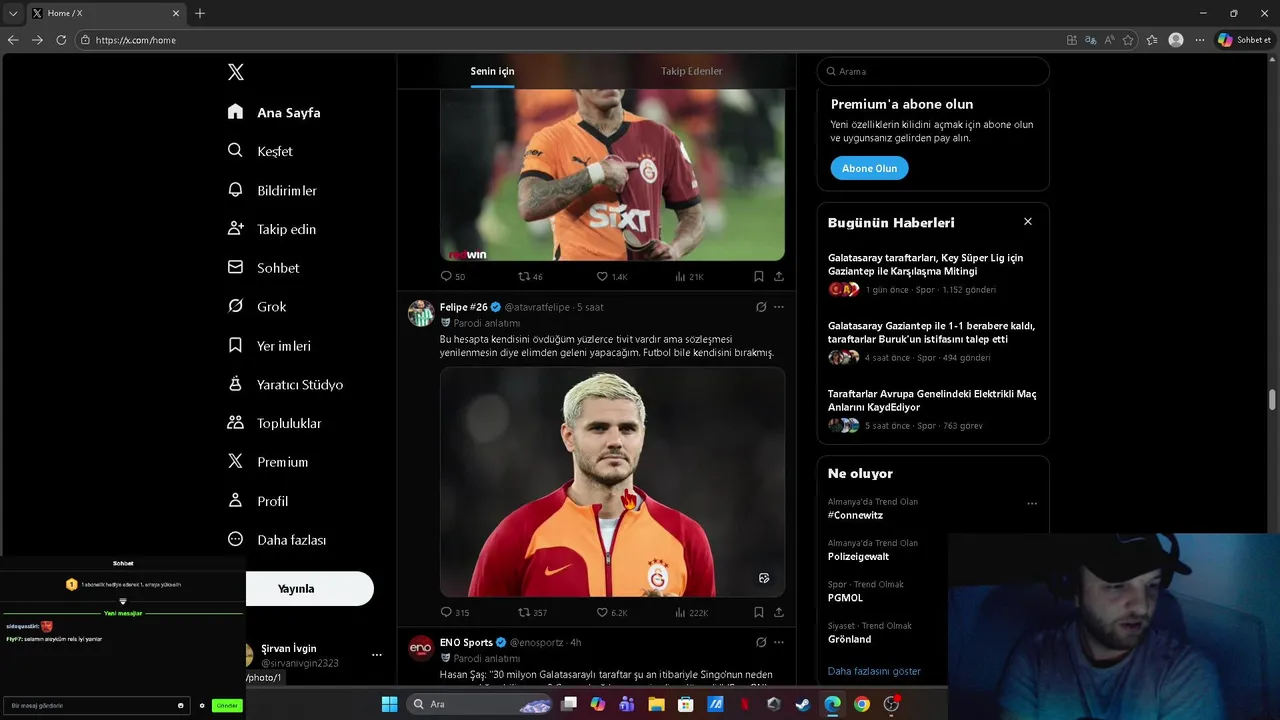
Task: Click the page vertical scrollbar thumb
Action: pyautogui.click(x=1272, y=399)
